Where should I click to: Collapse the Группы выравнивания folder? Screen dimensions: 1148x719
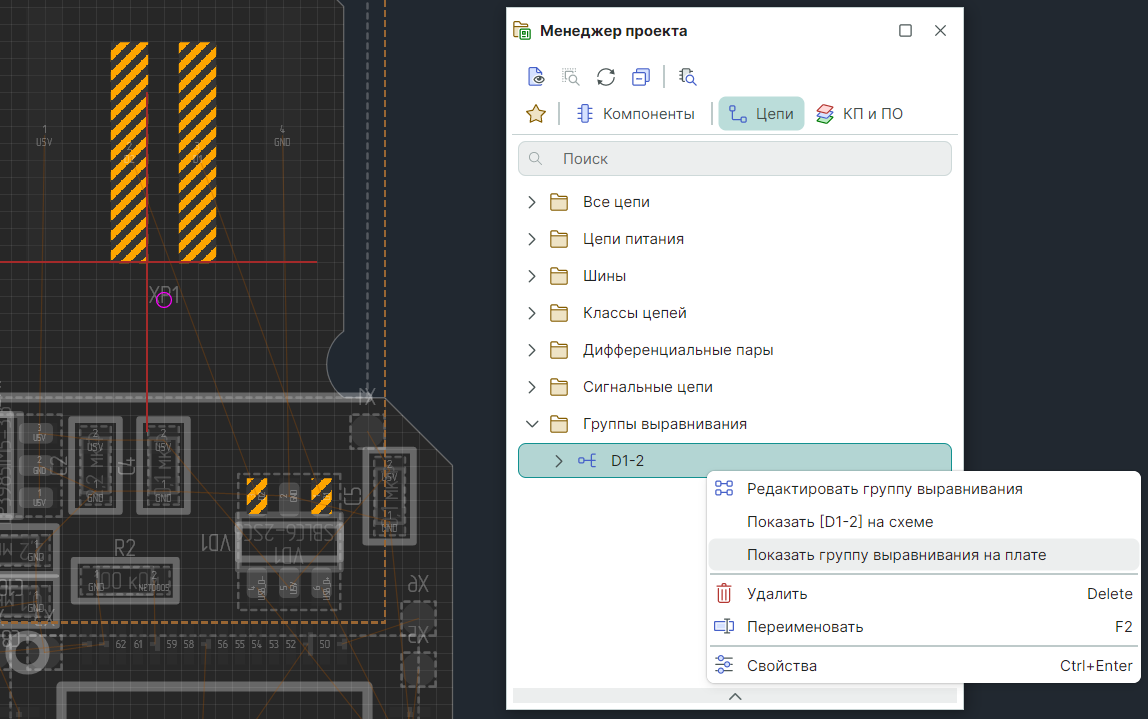coord(532,424)
